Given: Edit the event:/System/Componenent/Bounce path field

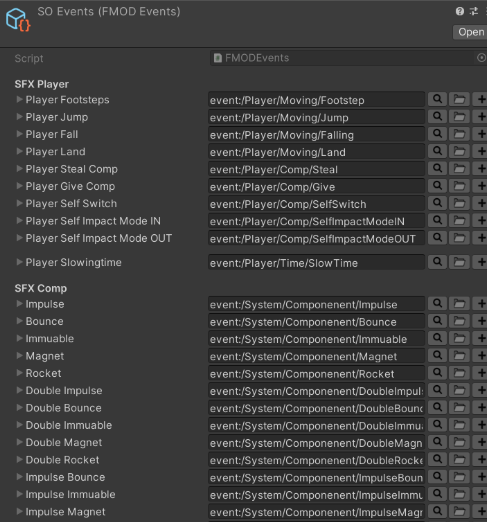Looking at the screenshot, I should click(316, 322).
